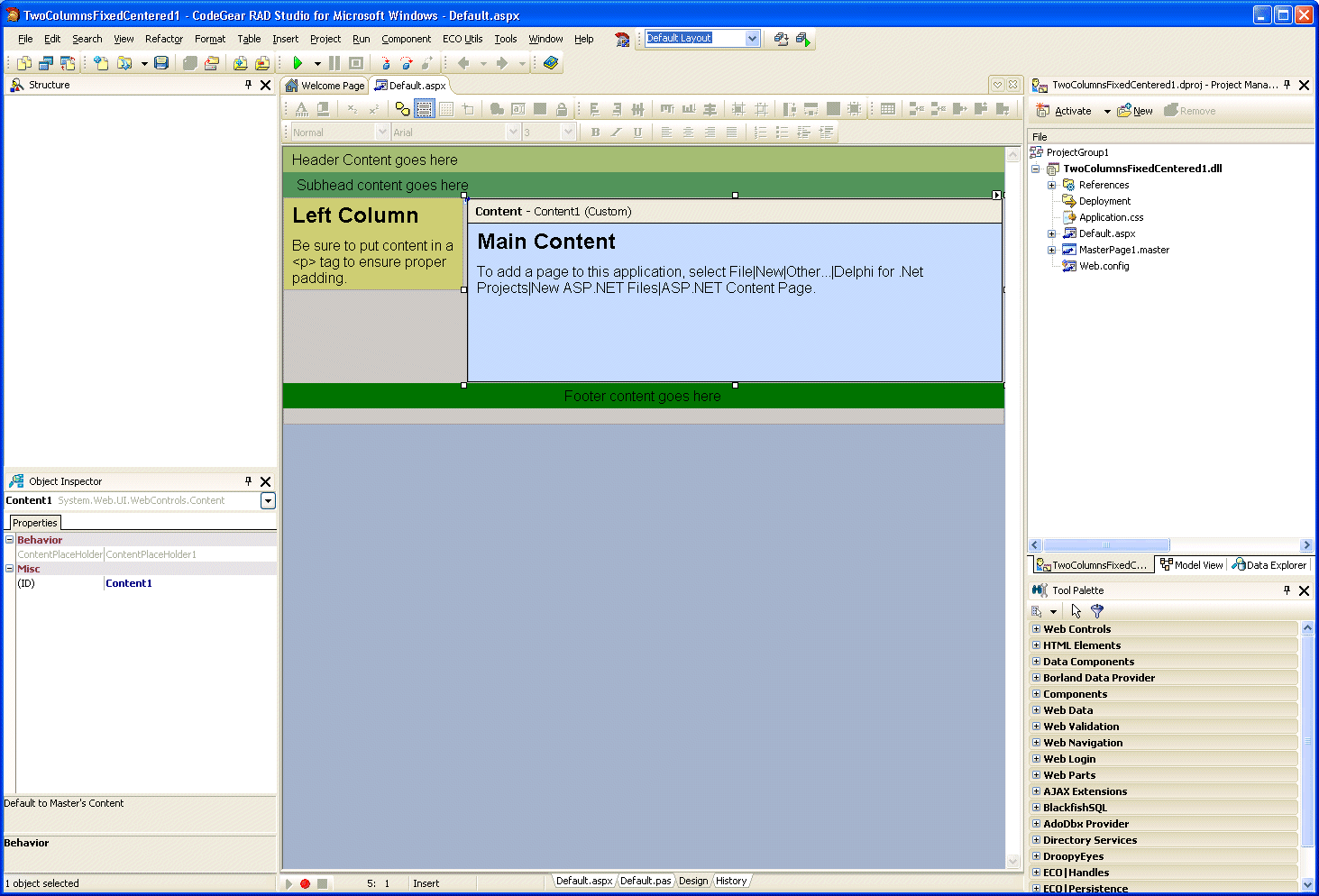Image resolution: width=1319 pixels, height=896 pixels.
Task: Open the Default Layout desktop dropdown
Action: [751, 38]
